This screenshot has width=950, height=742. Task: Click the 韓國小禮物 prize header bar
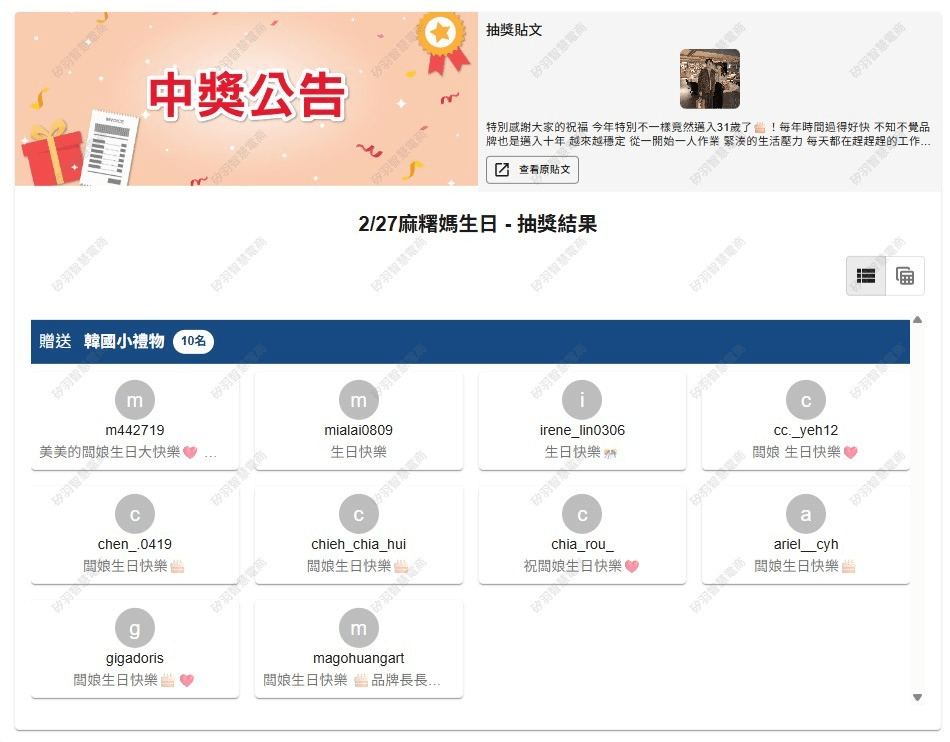(x=470, y=342)
